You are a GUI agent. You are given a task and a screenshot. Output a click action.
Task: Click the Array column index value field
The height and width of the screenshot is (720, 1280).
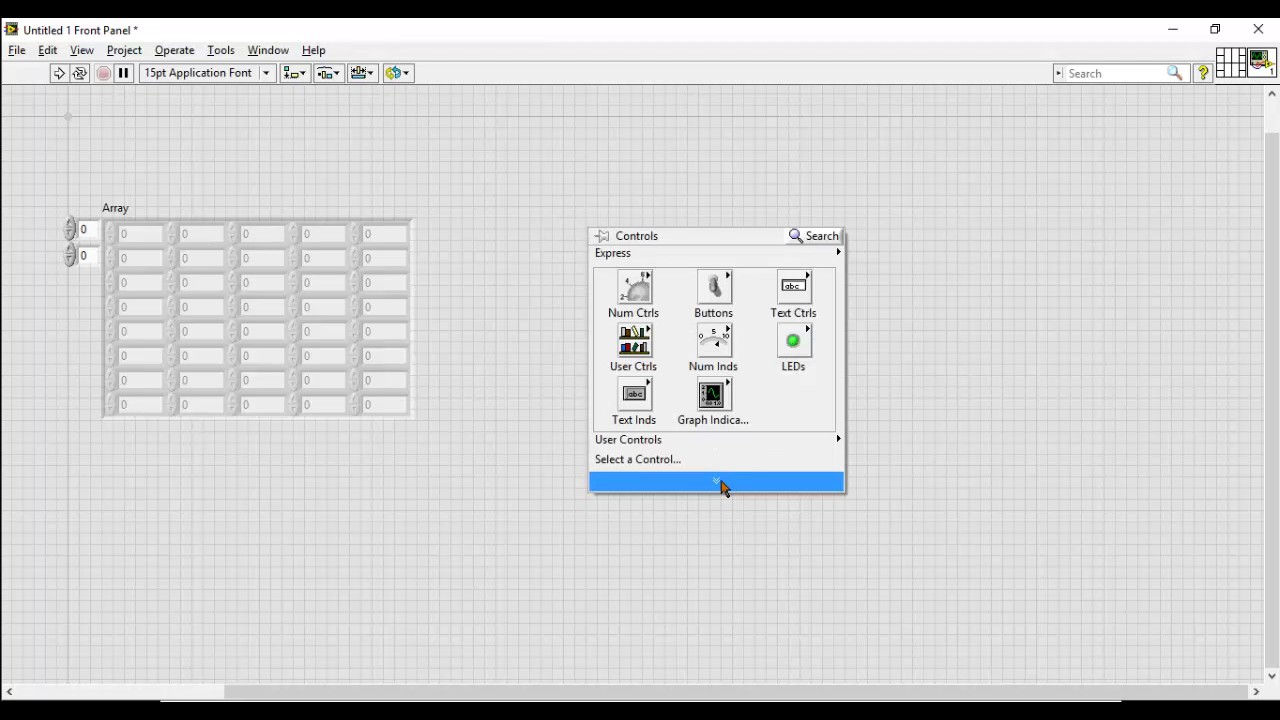pos(89,256)
